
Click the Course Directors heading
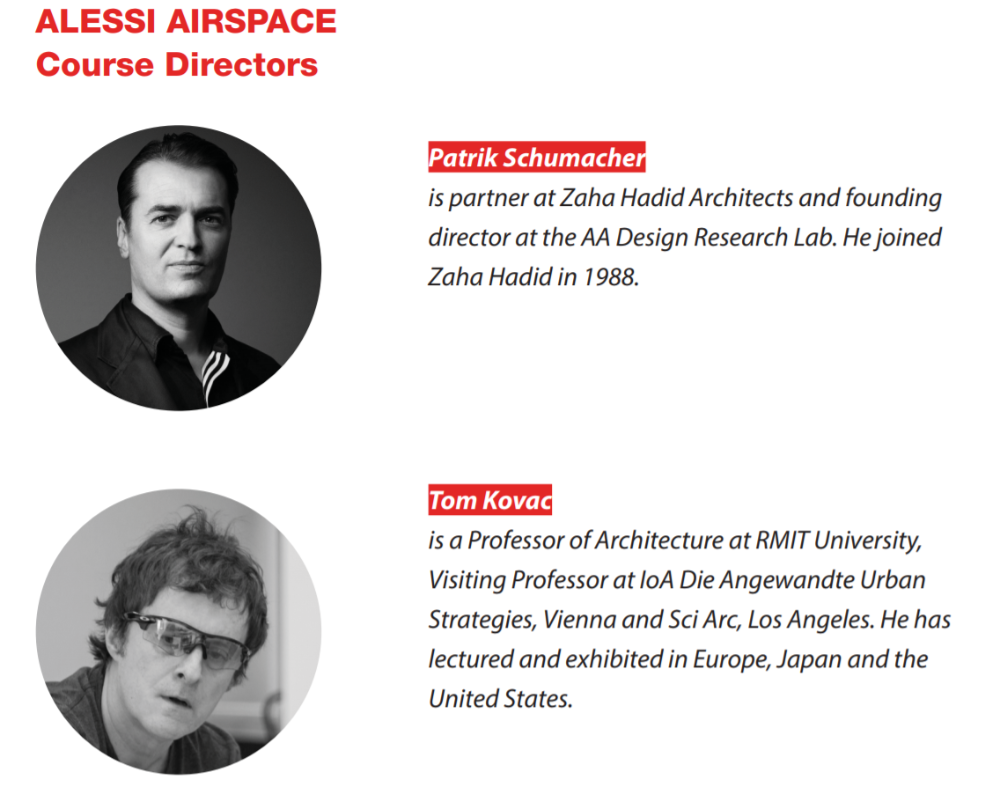pyautogui.click(x=177, y=64)
